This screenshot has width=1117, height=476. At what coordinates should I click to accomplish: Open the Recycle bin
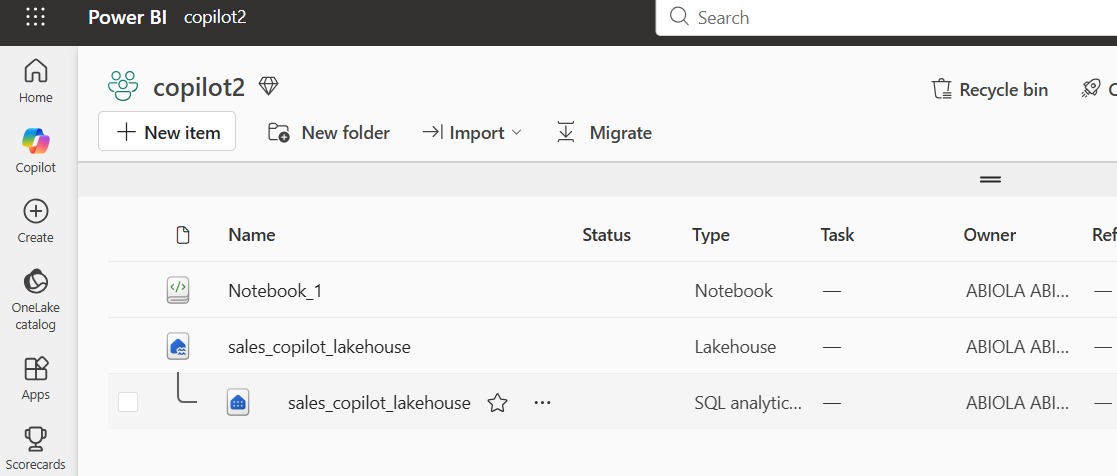pyautogui.click(x=990, y=90)
